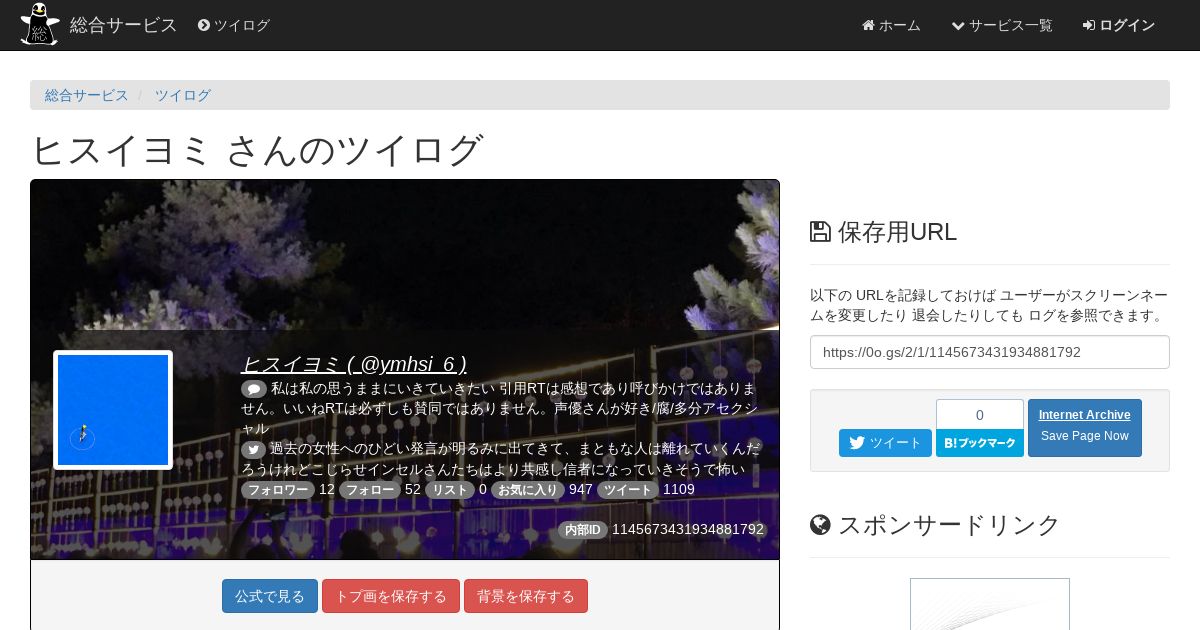The image size is (1200, 630).
Task: Expand the サービス一覧 dropdown menu
Action: 1002,25
